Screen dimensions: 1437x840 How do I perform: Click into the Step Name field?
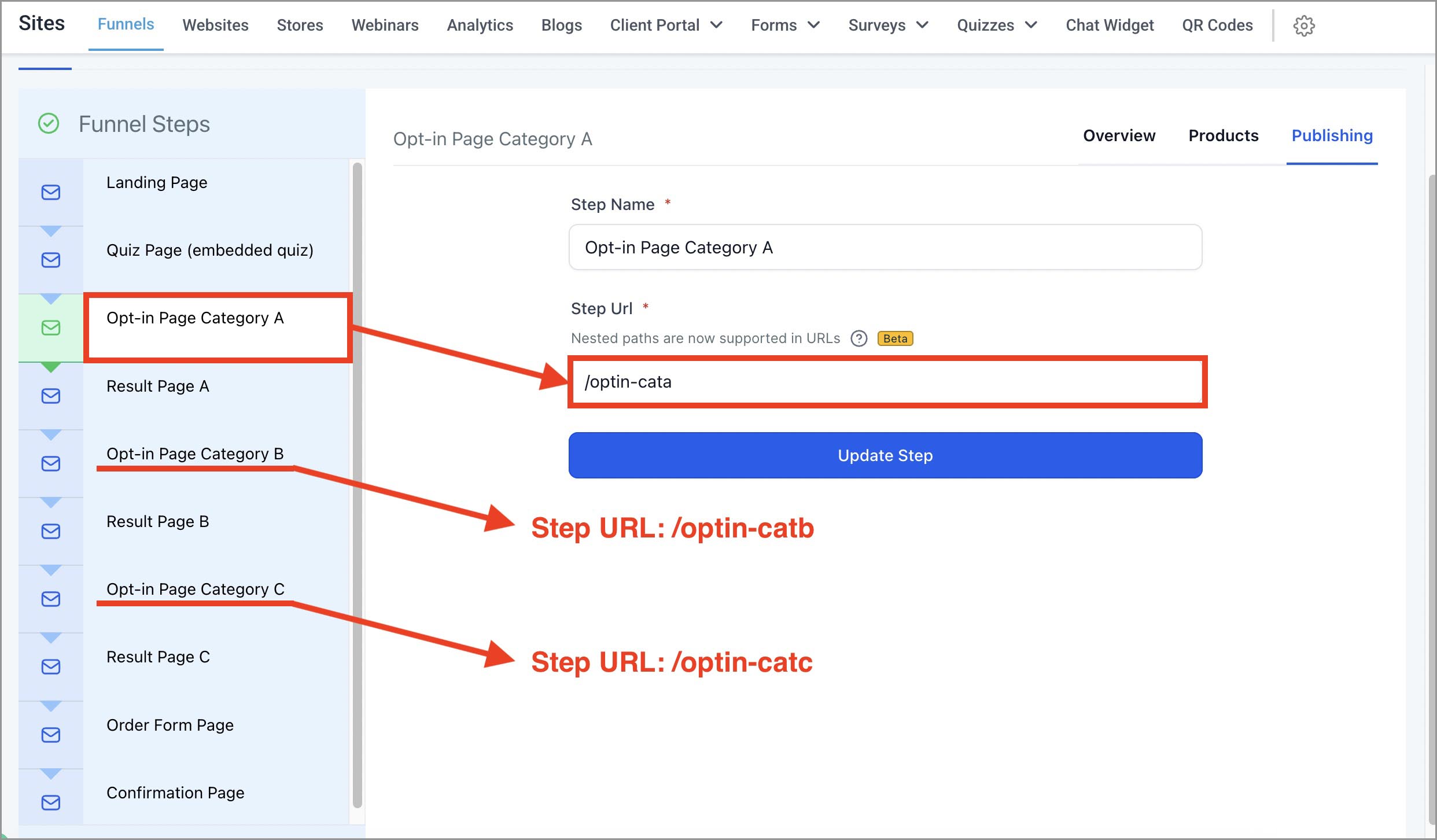pos(885,248)
